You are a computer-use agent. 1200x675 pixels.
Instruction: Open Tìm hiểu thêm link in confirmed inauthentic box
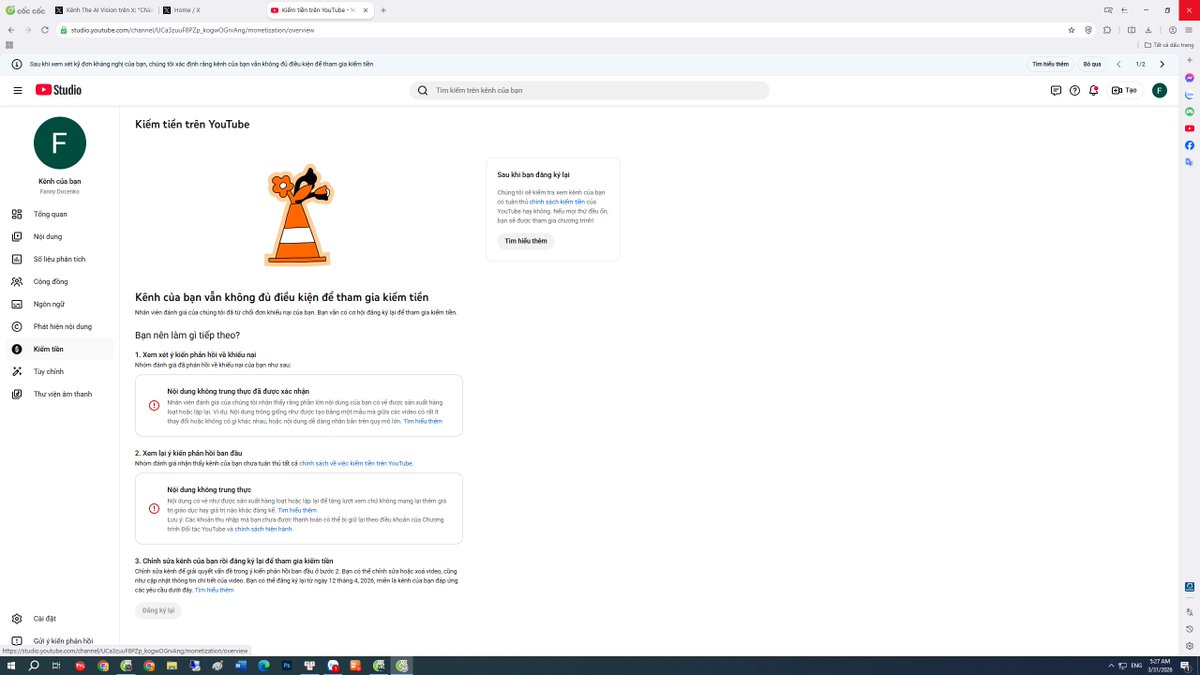pyautogui.click(x=423, y=422)
